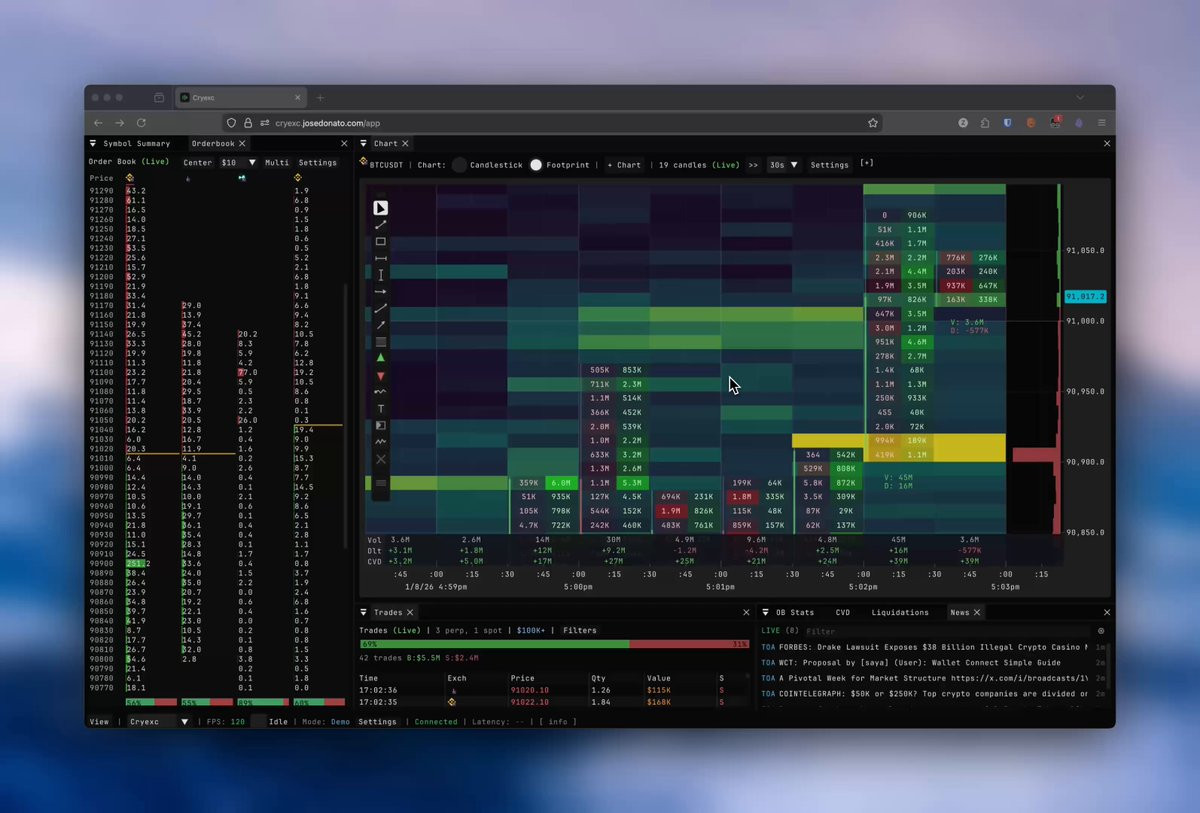
Task: Open the browser tab list chevron
Action: pos(1080,98)
